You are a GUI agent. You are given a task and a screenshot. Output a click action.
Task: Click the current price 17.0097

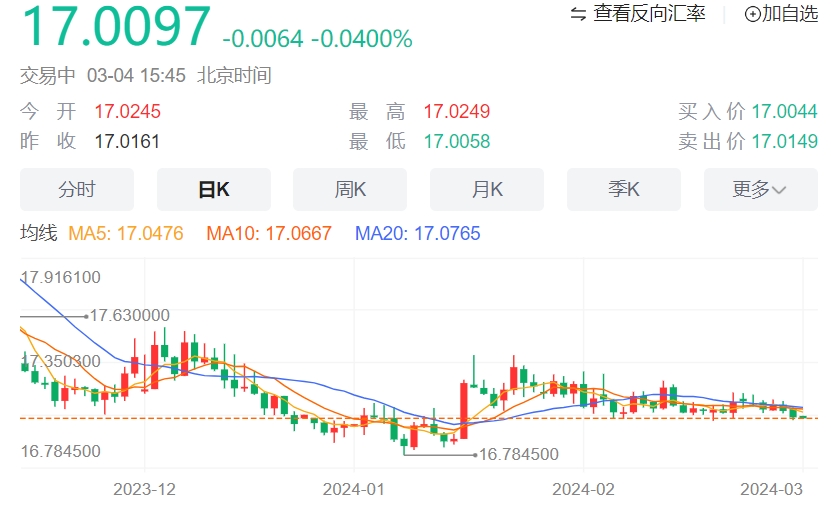click(116, 26)
